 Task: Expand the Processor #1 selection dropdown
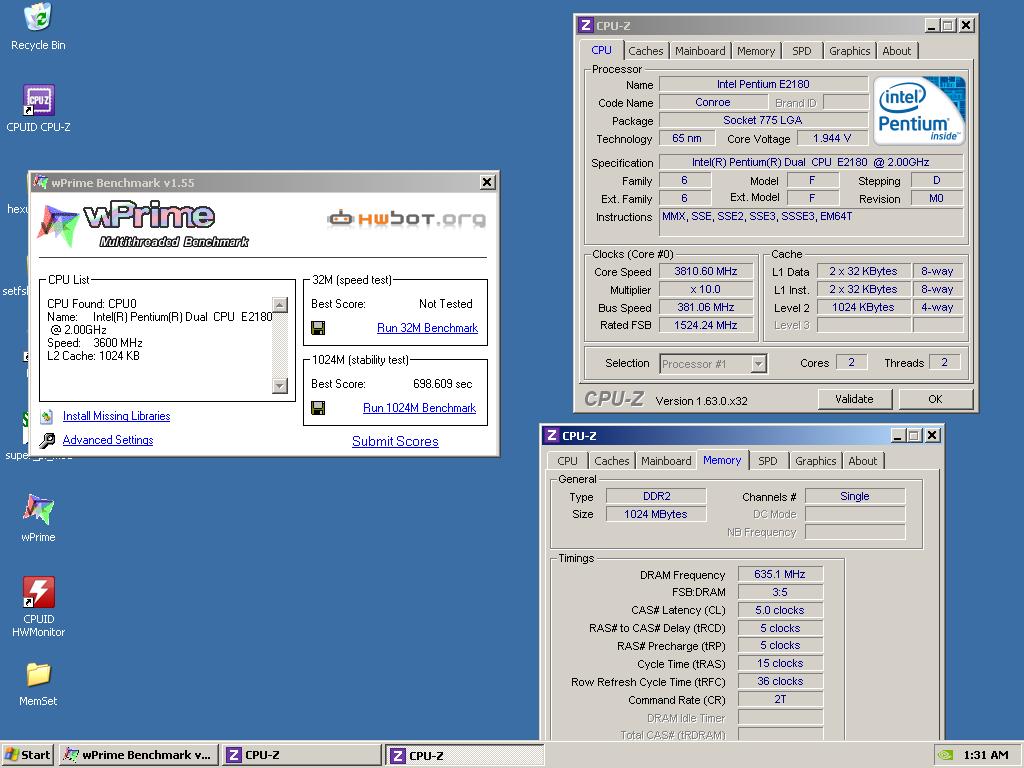(x=758, y=364)
